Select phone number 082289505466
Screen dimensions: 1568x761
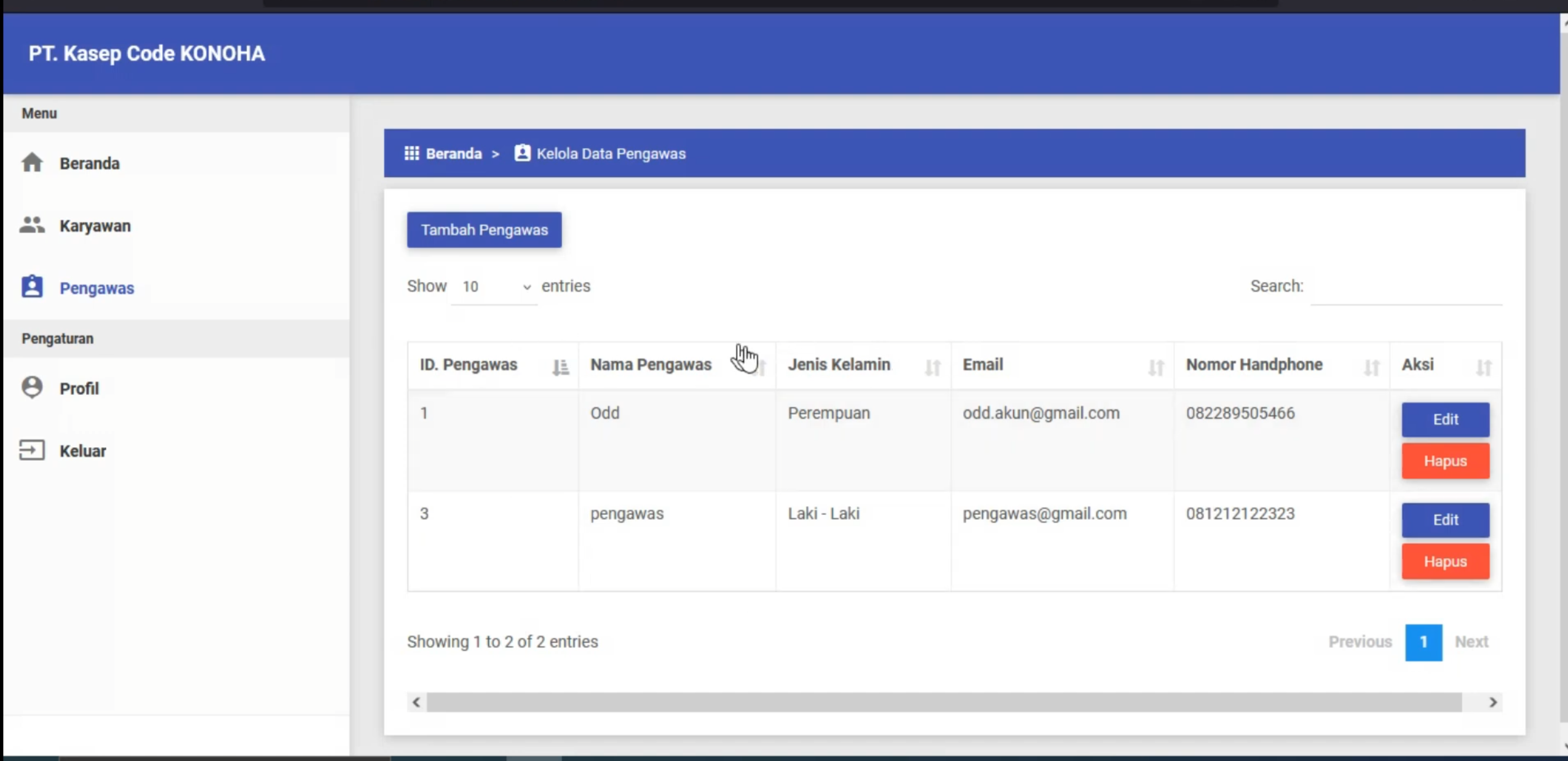tap(1240, 413)
